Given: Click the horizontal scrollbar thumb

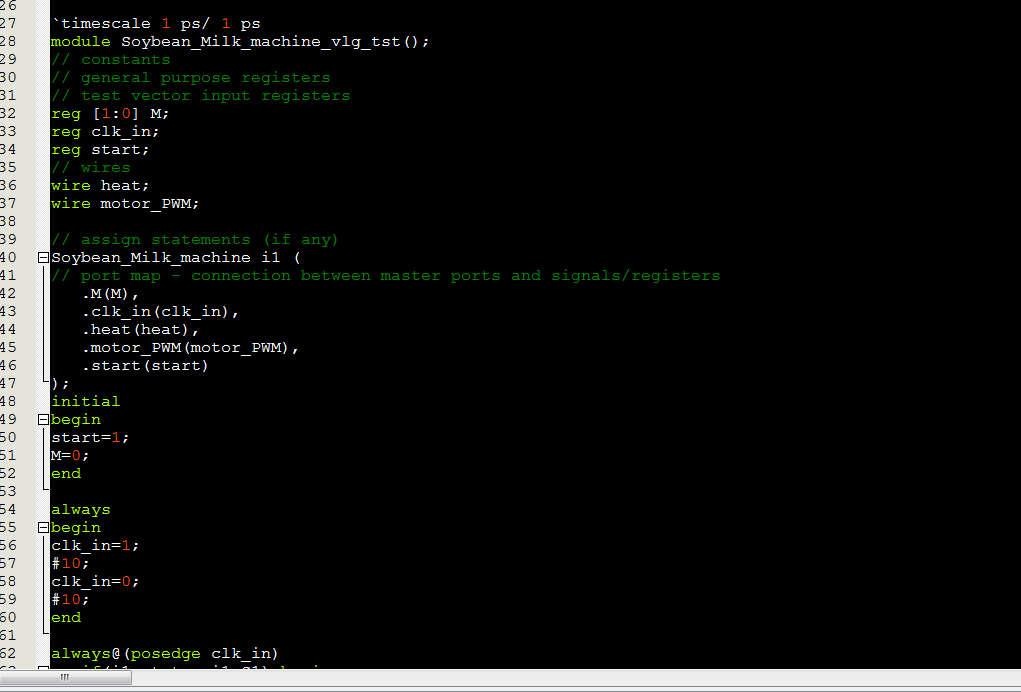Looking at the screenshot, I should [65, 678].
